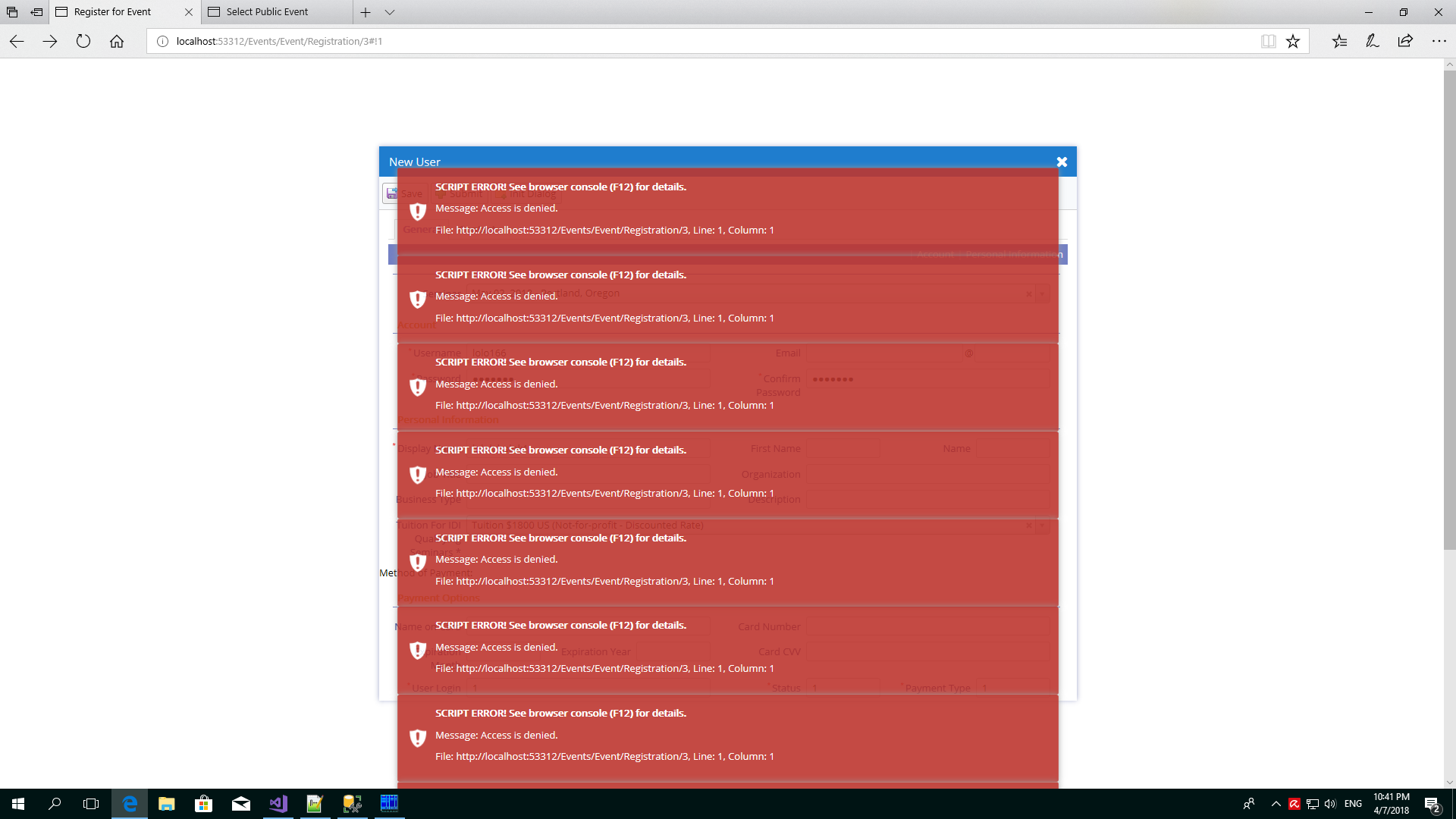This screenshot has width=1456, height=819.
Task: Close the Register for Event tab
Action: [x=189, y=12]
